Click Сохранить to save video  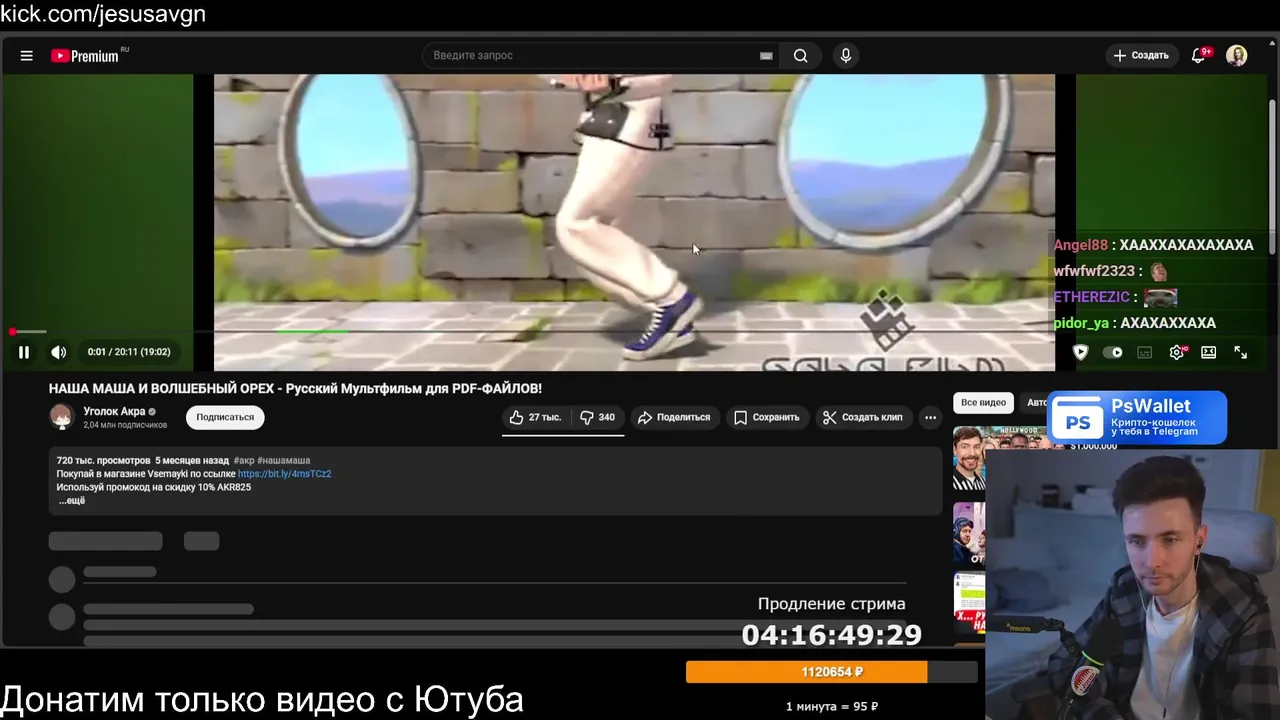click(x=767, y=417)
